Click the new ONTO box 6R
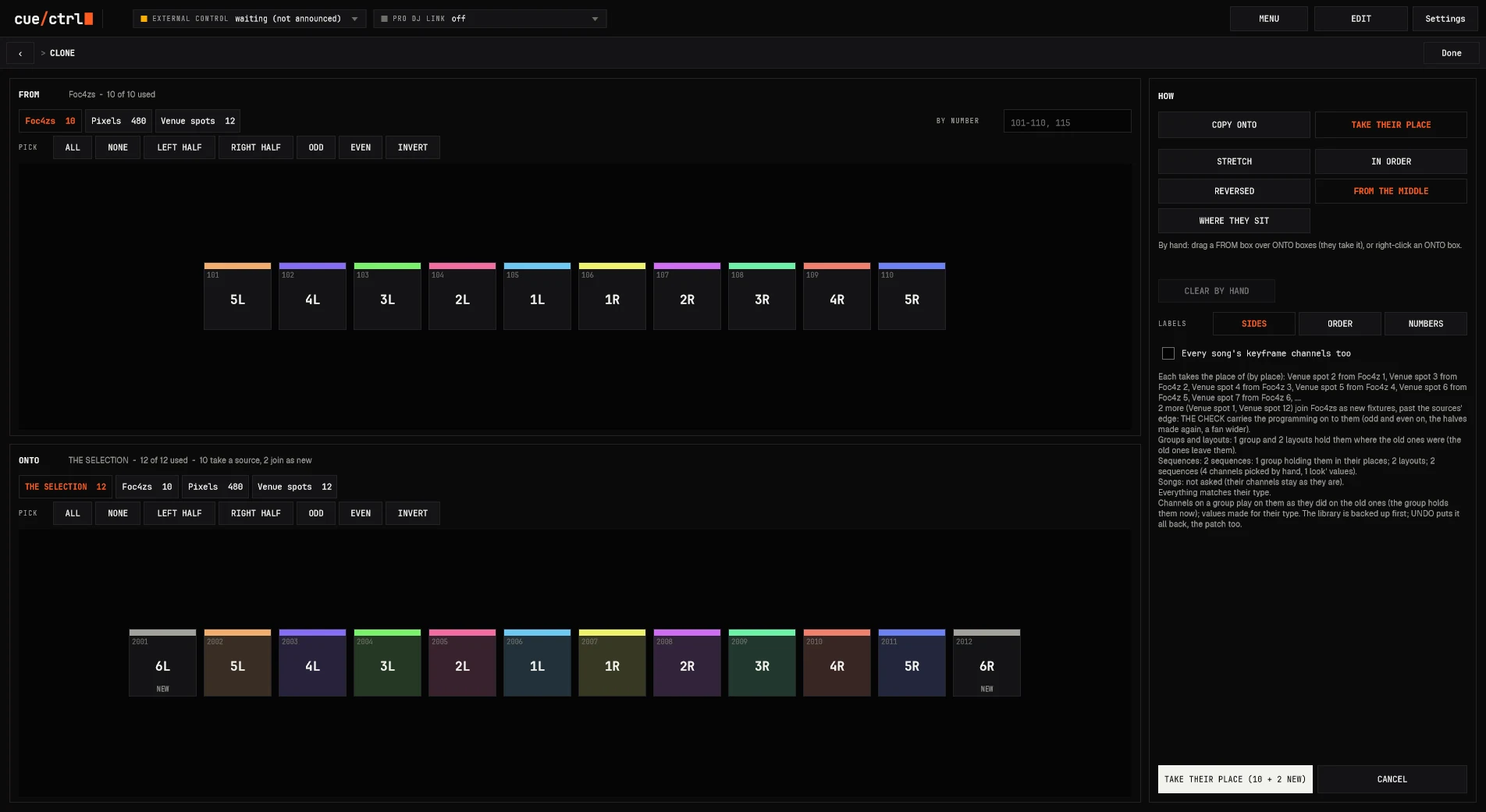Viewport: 1486px width, 812px height. 987,663
